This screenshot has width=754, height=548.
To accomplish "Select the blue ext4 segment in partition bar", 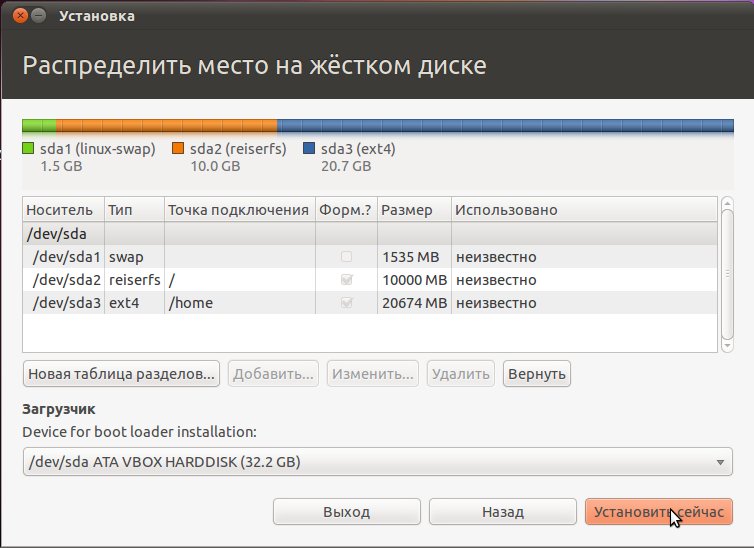I will coord(505,126).
